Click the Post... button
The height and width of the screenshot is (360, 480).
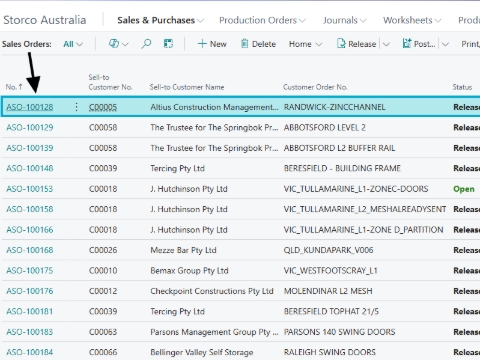[x=419, y=44]
